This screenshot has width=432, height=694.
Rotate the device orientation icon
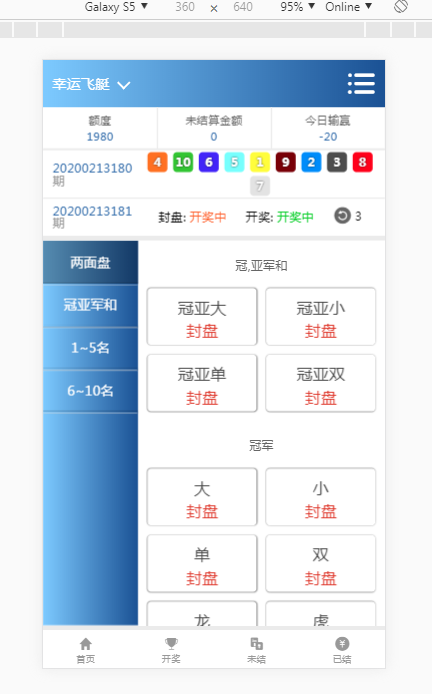tap(401, 7)
